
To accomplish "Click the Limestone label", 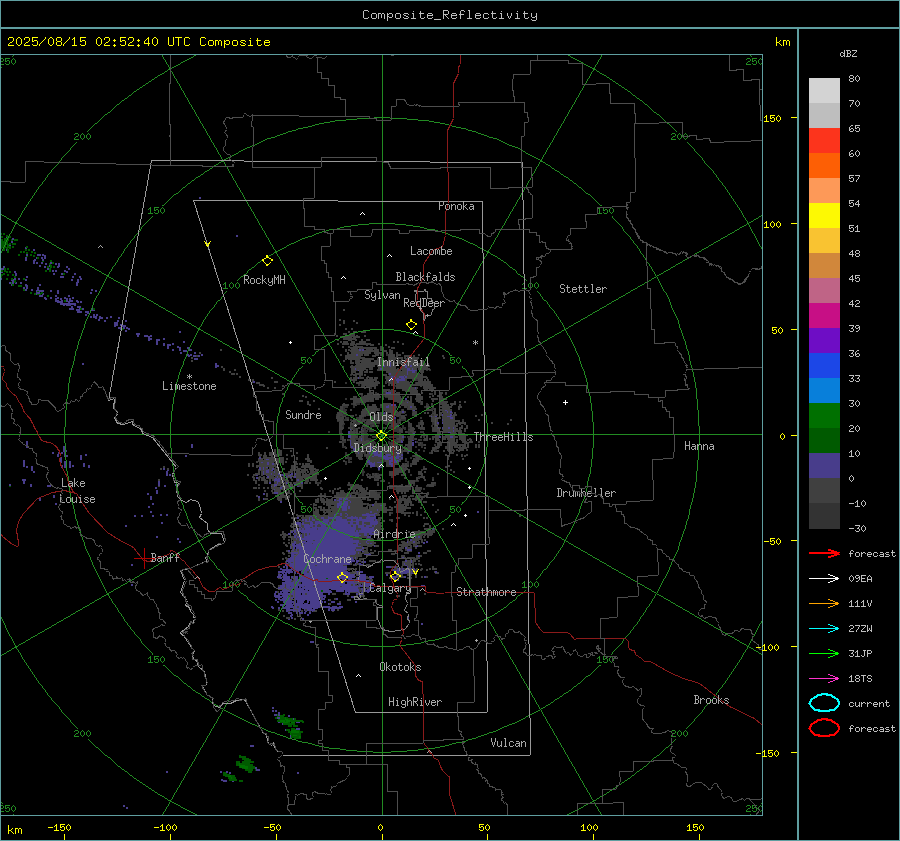I will point(189,386).
